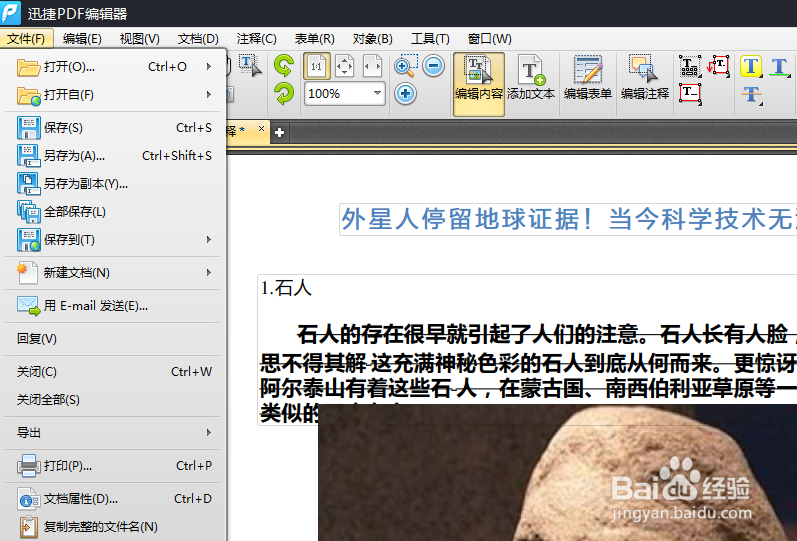This screenshot has width=797, height=541.
Task: Zoom out with minus button
Action: click(433, 66)
